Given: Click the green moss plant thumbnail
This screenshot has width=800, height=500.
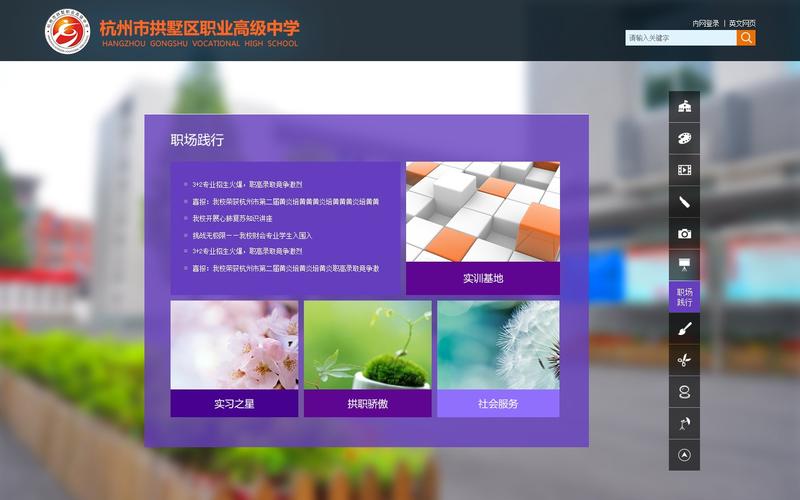Looking at the screenshot, I should click(368, 345).
